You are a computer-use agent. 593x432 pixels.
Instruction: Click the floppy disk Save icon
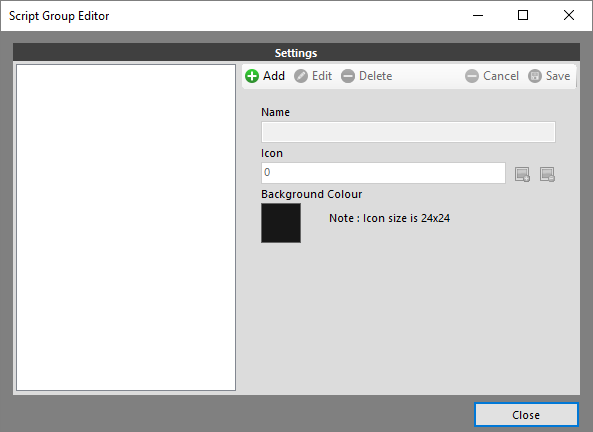tap(535, 76)
